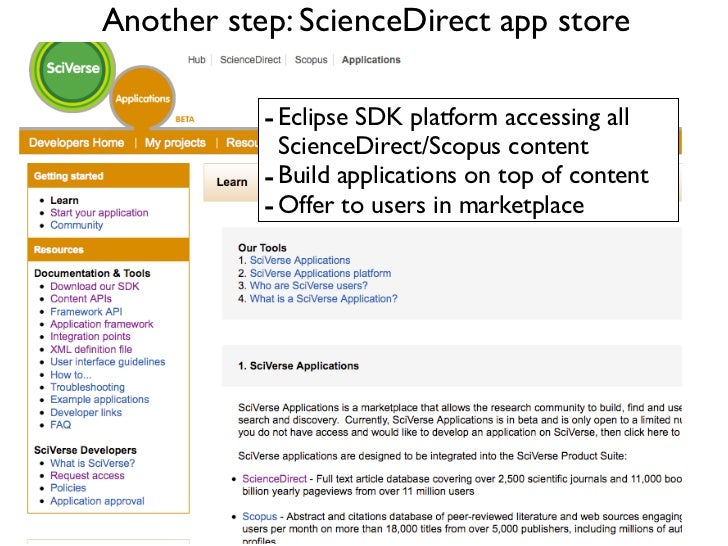728x546 pixels.
Task: Jump to What is a SciVerse Application?
Action: (324, 299)
